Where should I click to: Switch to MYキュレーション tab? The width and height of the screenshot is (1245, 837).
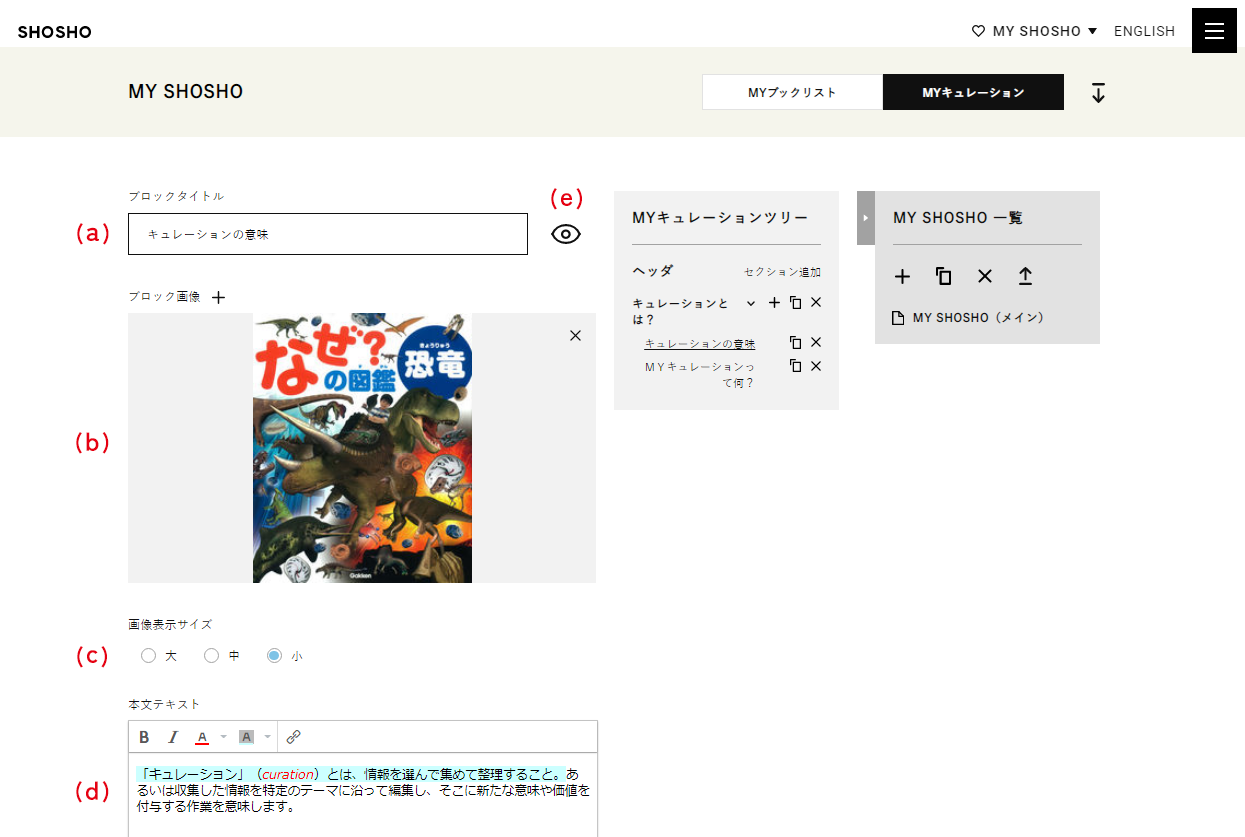coord(973,92)
